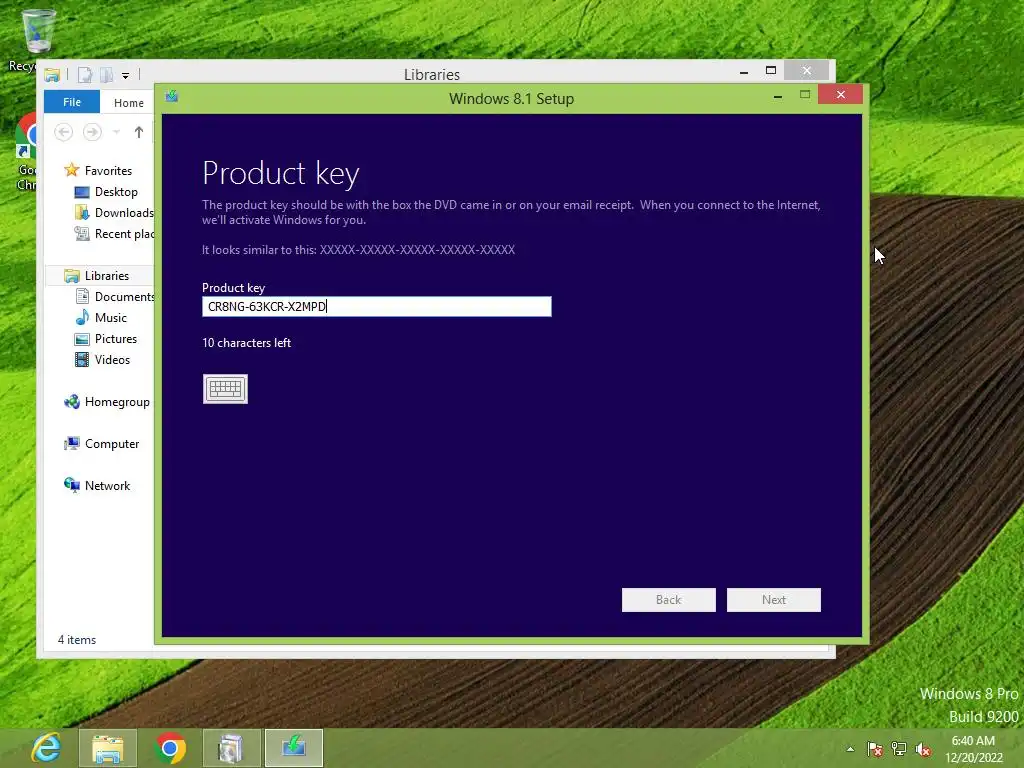
Task: Open the File tab in Libraries window
Action: tap(72, 102)
